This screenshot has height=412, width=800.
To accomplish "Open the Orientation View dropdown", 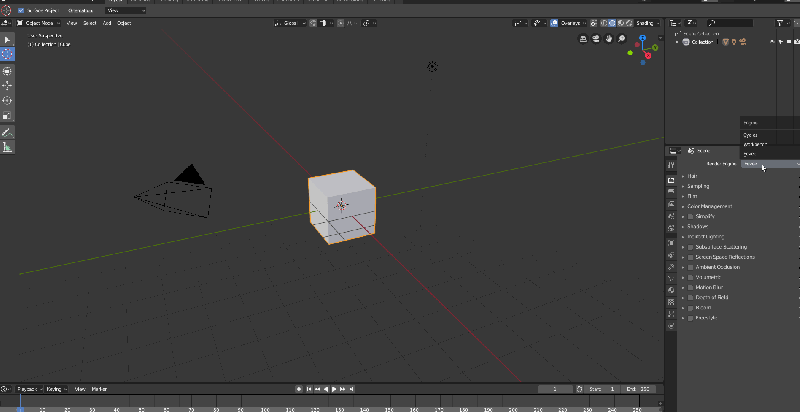I will (126, 11).
